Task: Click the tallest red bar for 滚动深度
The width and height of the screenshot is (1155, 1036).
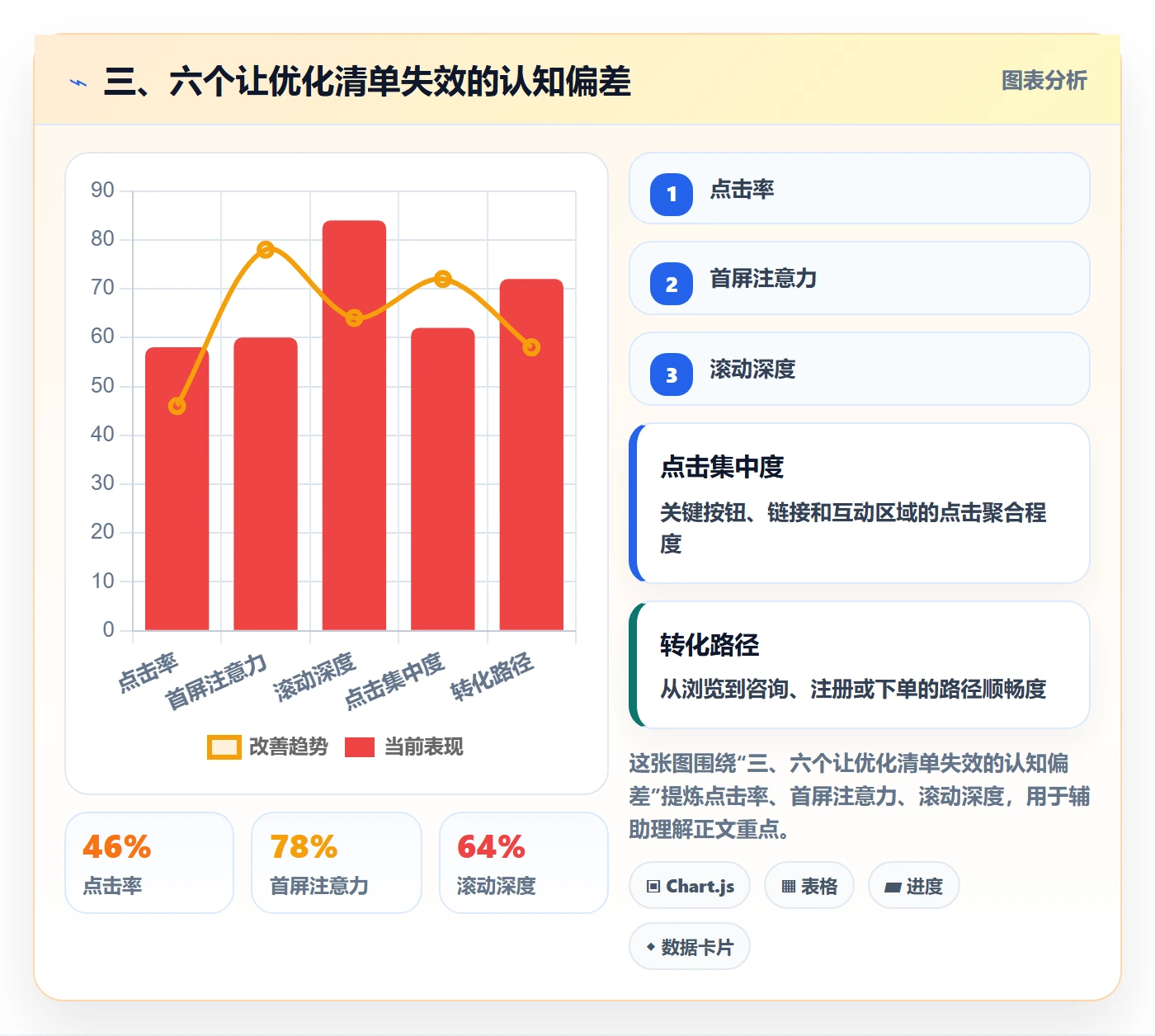Action: pyautogui.click(x=354, y=426)
